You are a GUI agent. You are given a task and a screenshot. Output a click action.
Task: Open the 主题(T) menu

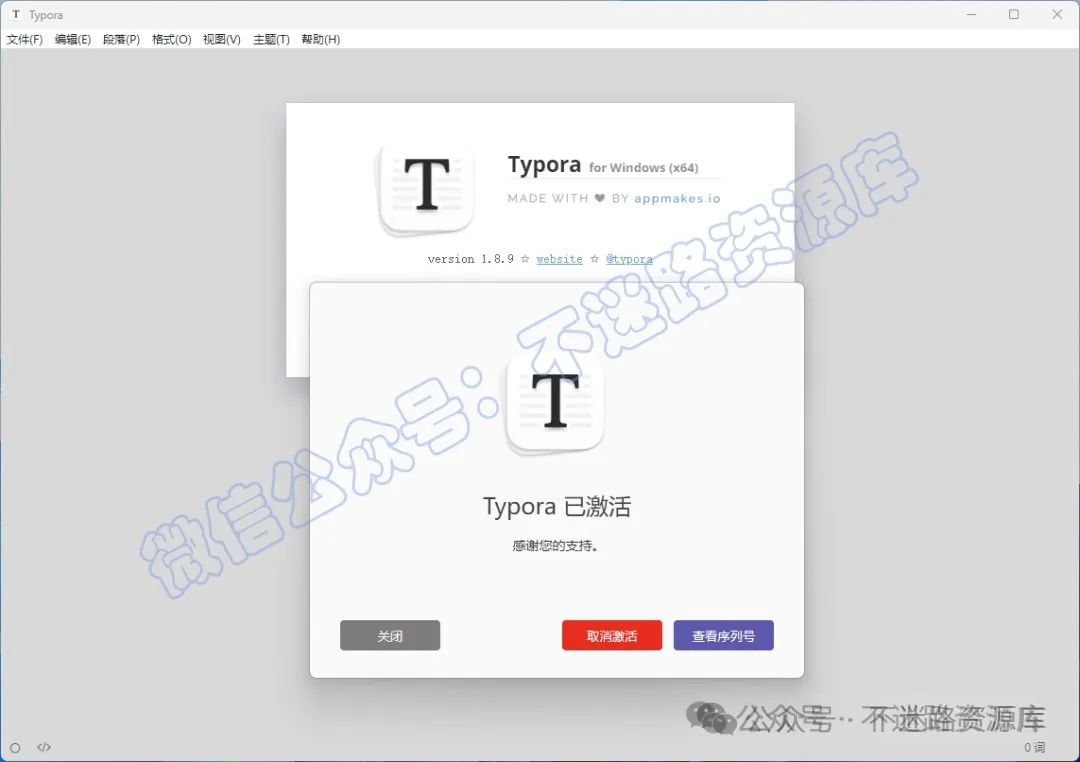click(x=271, y=39)
